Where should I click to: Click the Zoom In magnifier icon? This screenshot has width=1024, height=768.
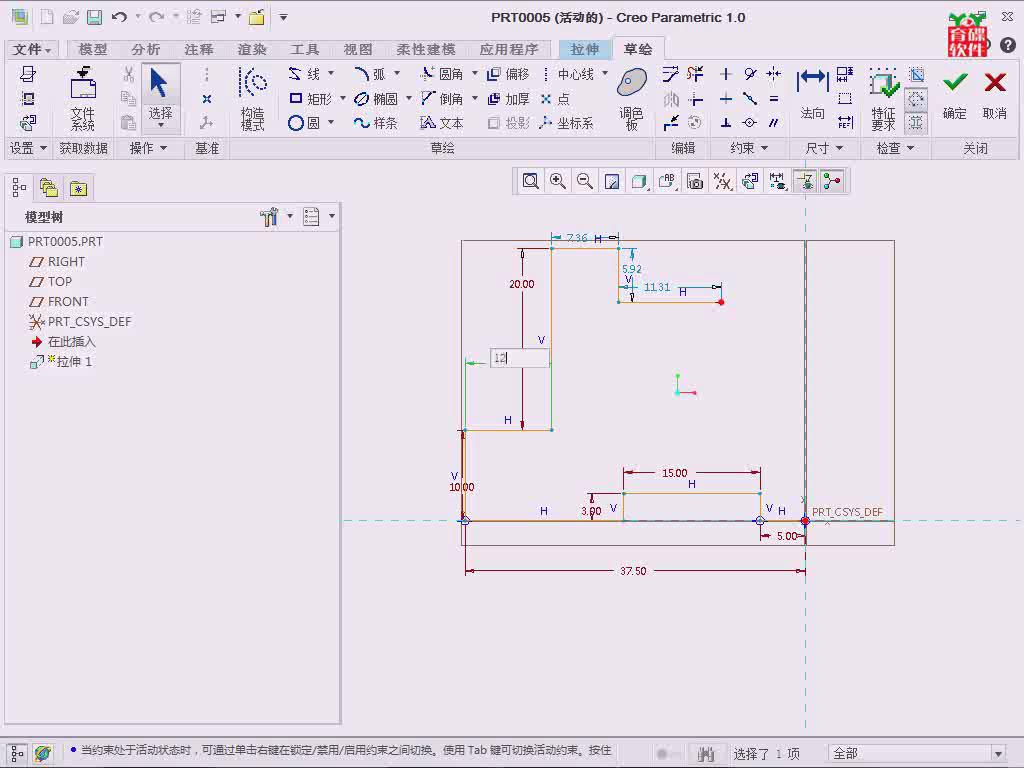click(x=558, y=181)
